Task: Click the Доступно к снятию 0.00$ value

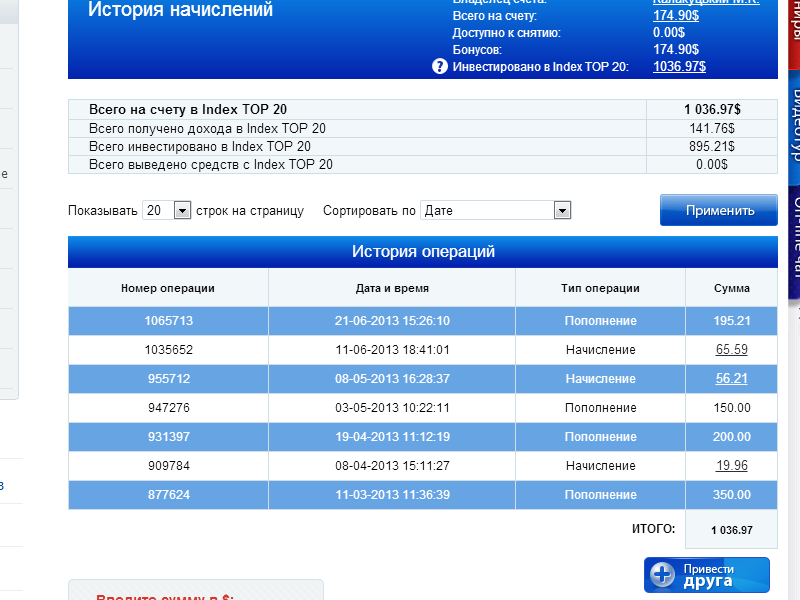Action: coord(669,33)
